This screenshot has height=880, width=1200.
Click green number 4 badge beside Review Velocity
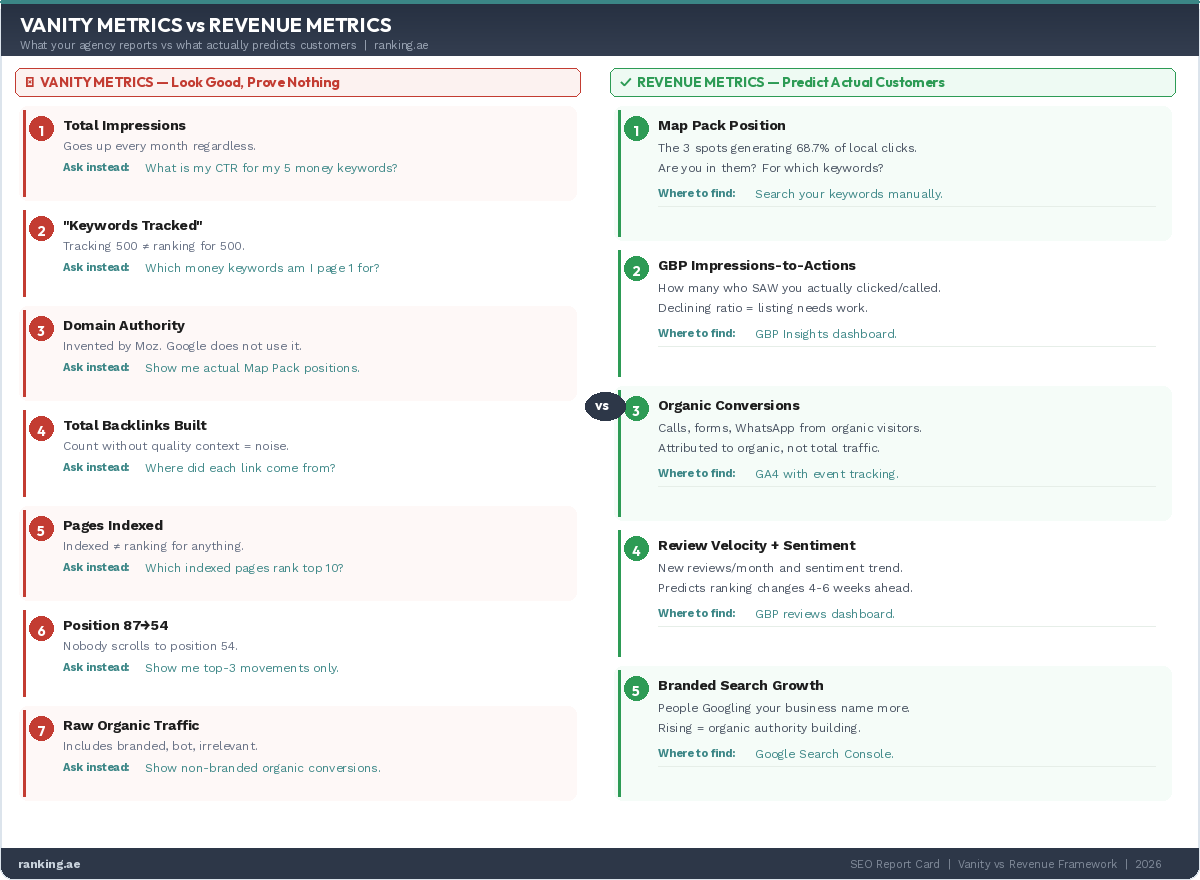click(635, 549)
